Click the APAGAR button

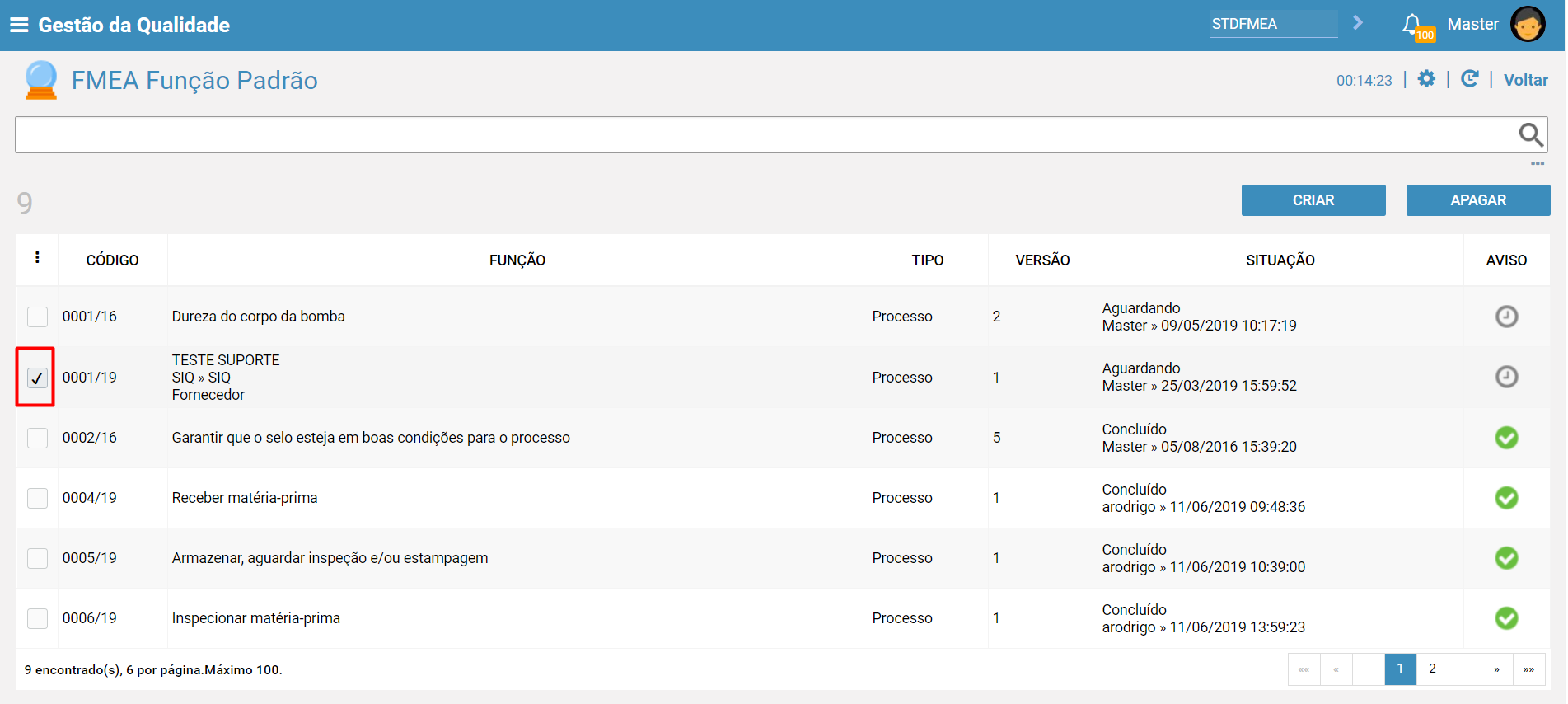1478,200
